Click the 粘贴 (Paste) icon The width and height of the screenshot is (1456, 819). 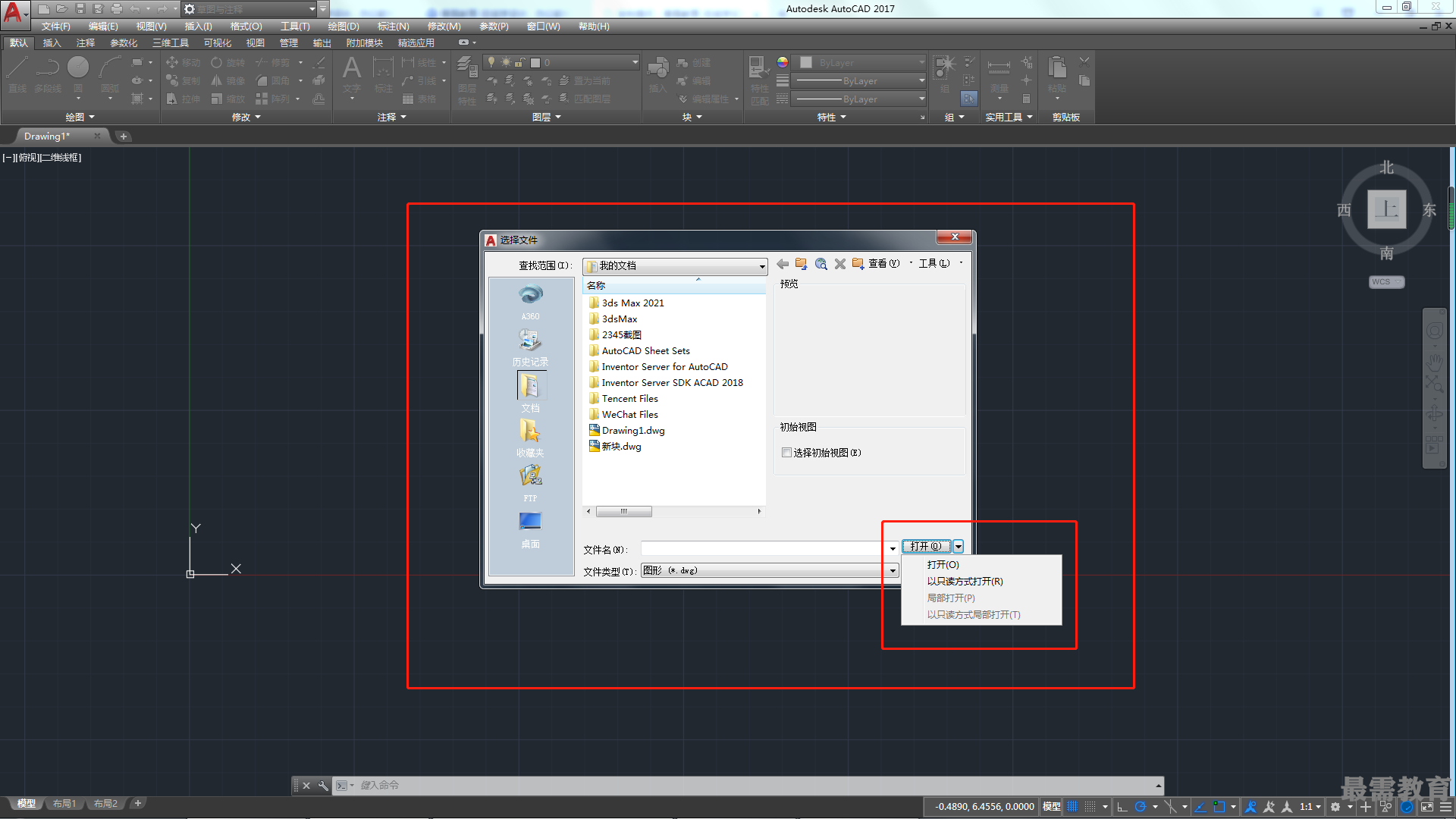tap(1057, 74)
